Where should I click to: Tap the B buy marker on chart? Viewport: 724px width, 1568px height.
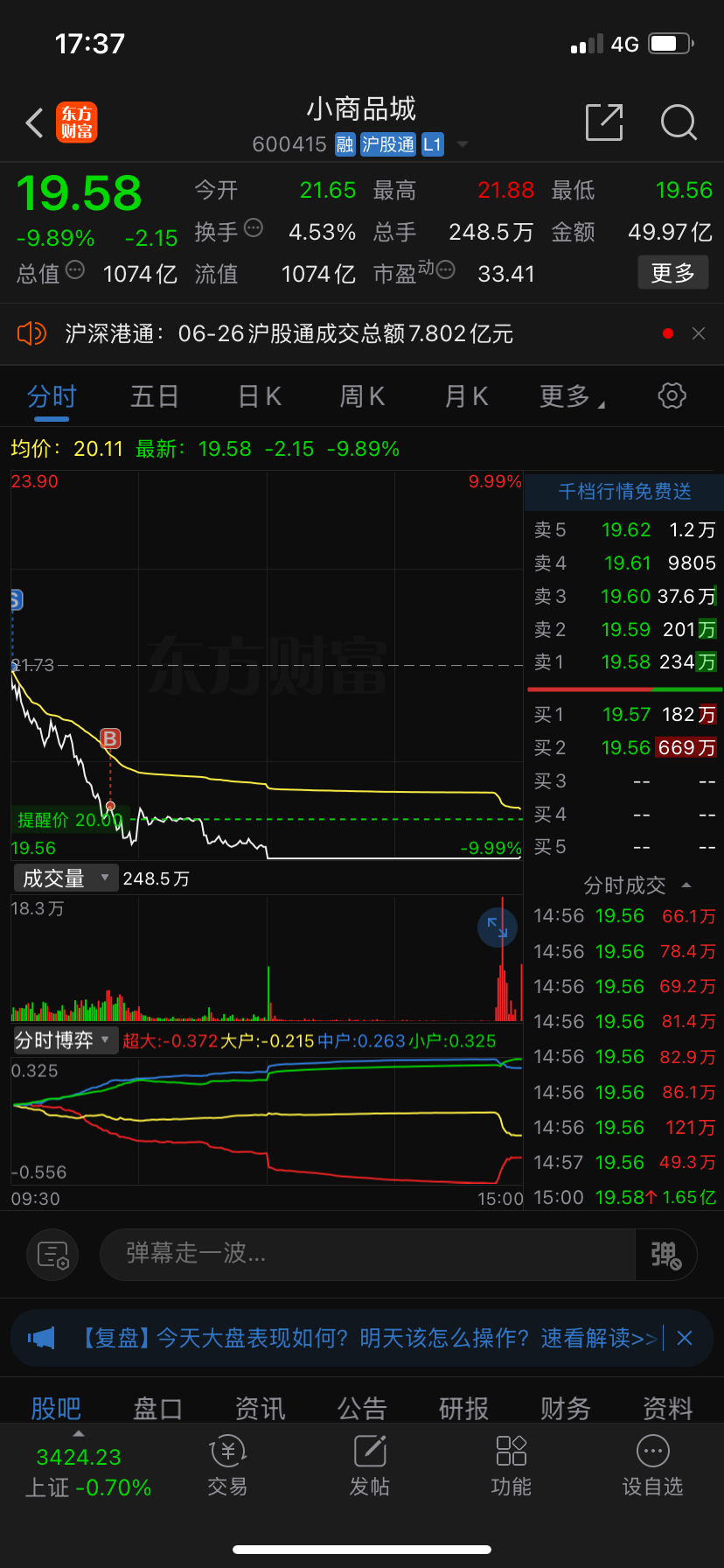tap(110, 738)
